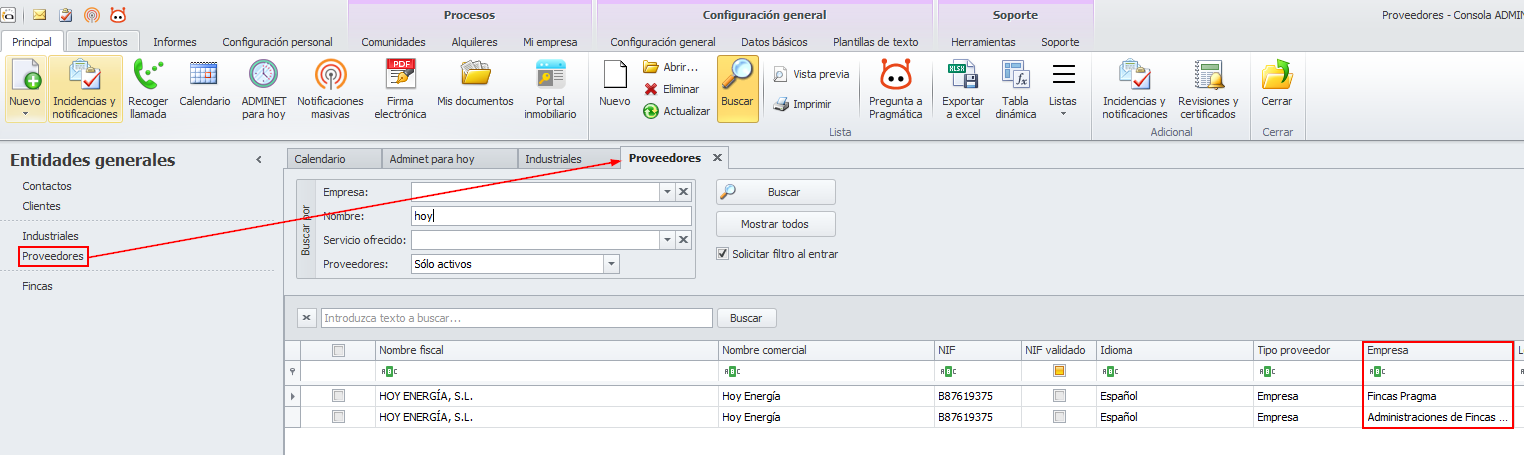Open the Nuevo split button in Principal
Screen dimensions: 1524x455
click(x=25, y=90)
